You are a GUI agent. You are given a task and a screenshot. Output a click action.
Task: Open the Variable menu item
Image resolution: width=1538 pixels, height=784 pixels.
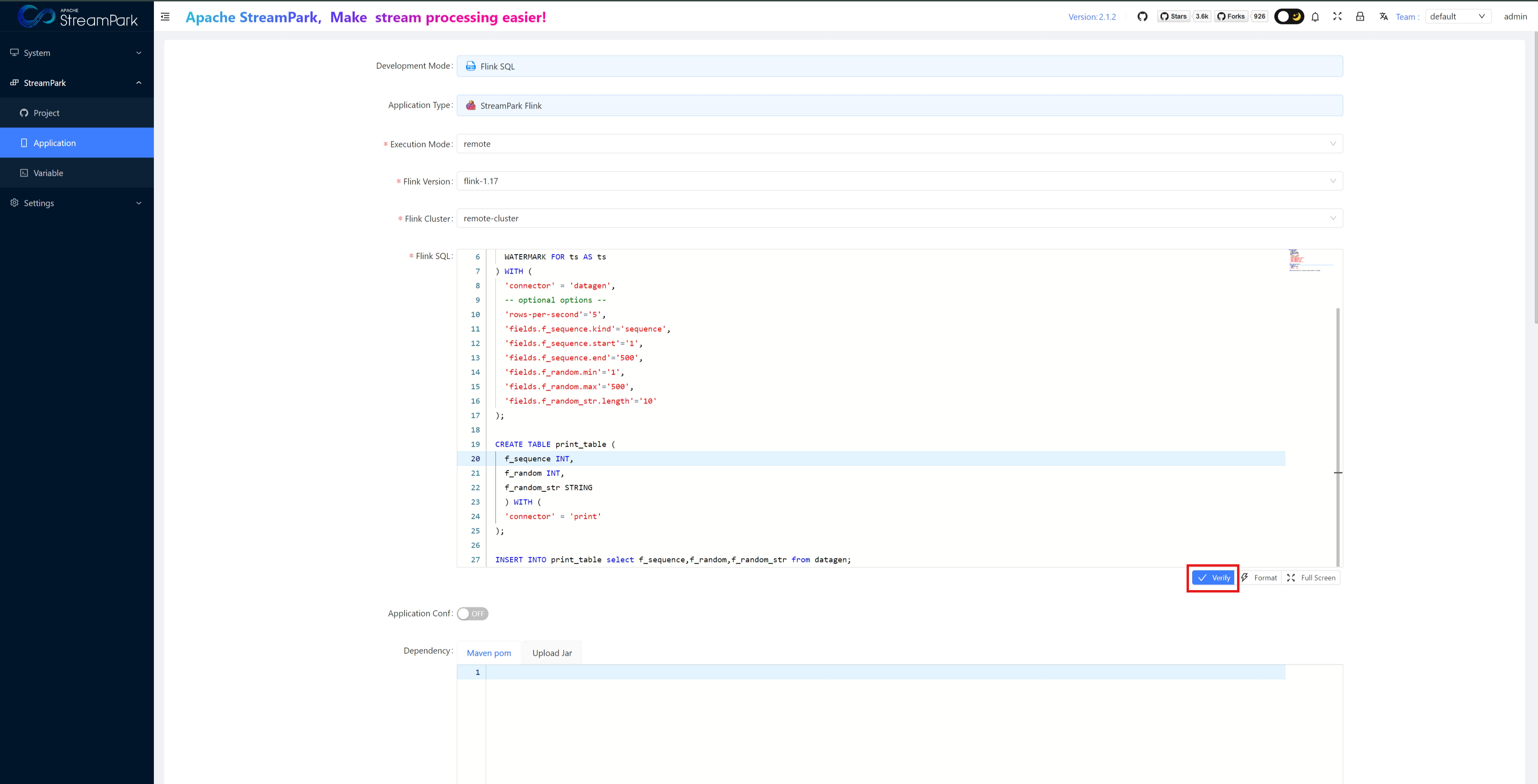48,173
